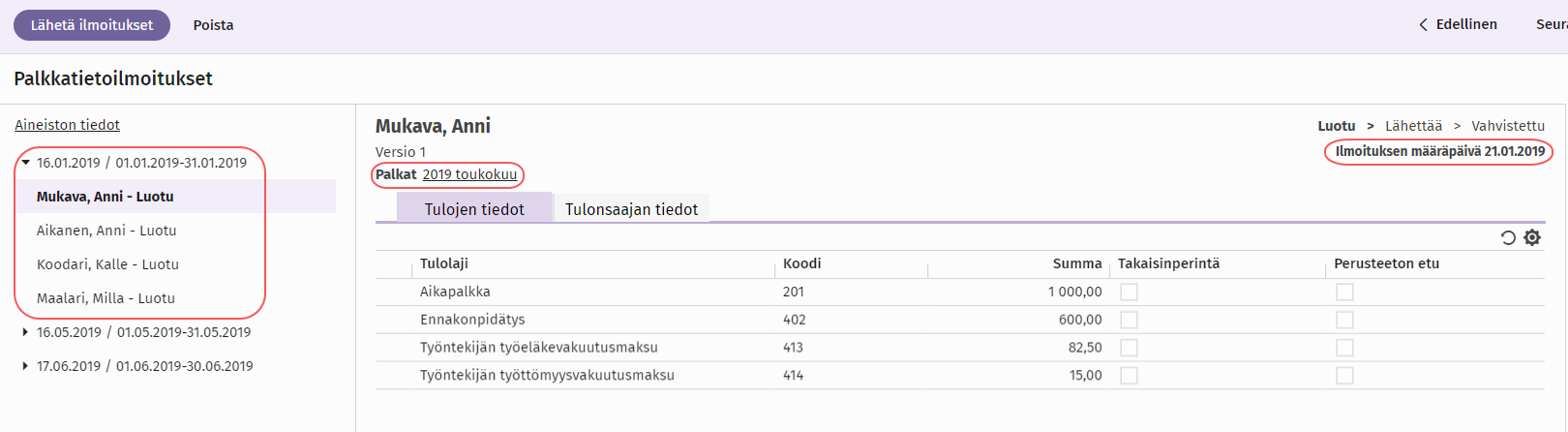Image resolution: width=1568 pixels, height=432 pixels.
Task: Check Takaisinperintä for Työntekijän työeläkevakuutusmaksu
Action: pos(1129,348)
